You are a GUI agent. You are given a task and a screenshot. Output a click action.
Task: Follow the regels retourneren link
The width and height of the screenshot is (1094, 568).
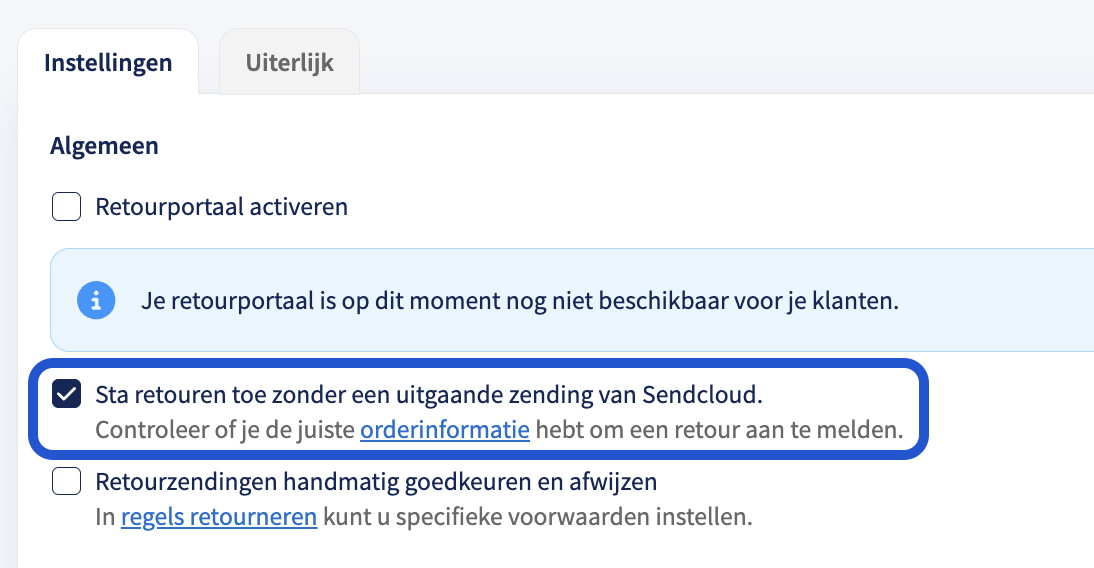[x=219, y=516]
